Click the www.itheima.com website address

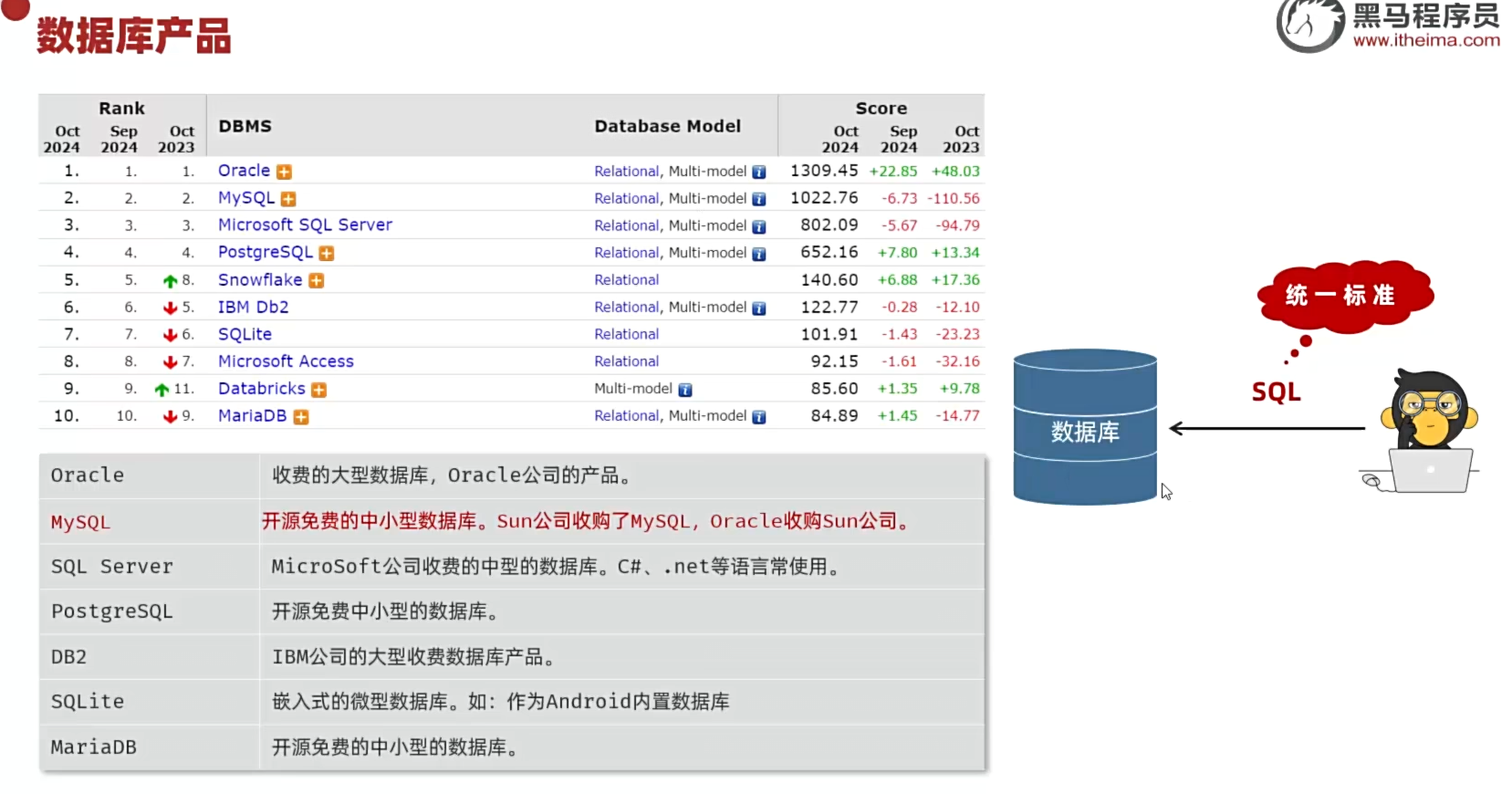[x=1426, y=40]
